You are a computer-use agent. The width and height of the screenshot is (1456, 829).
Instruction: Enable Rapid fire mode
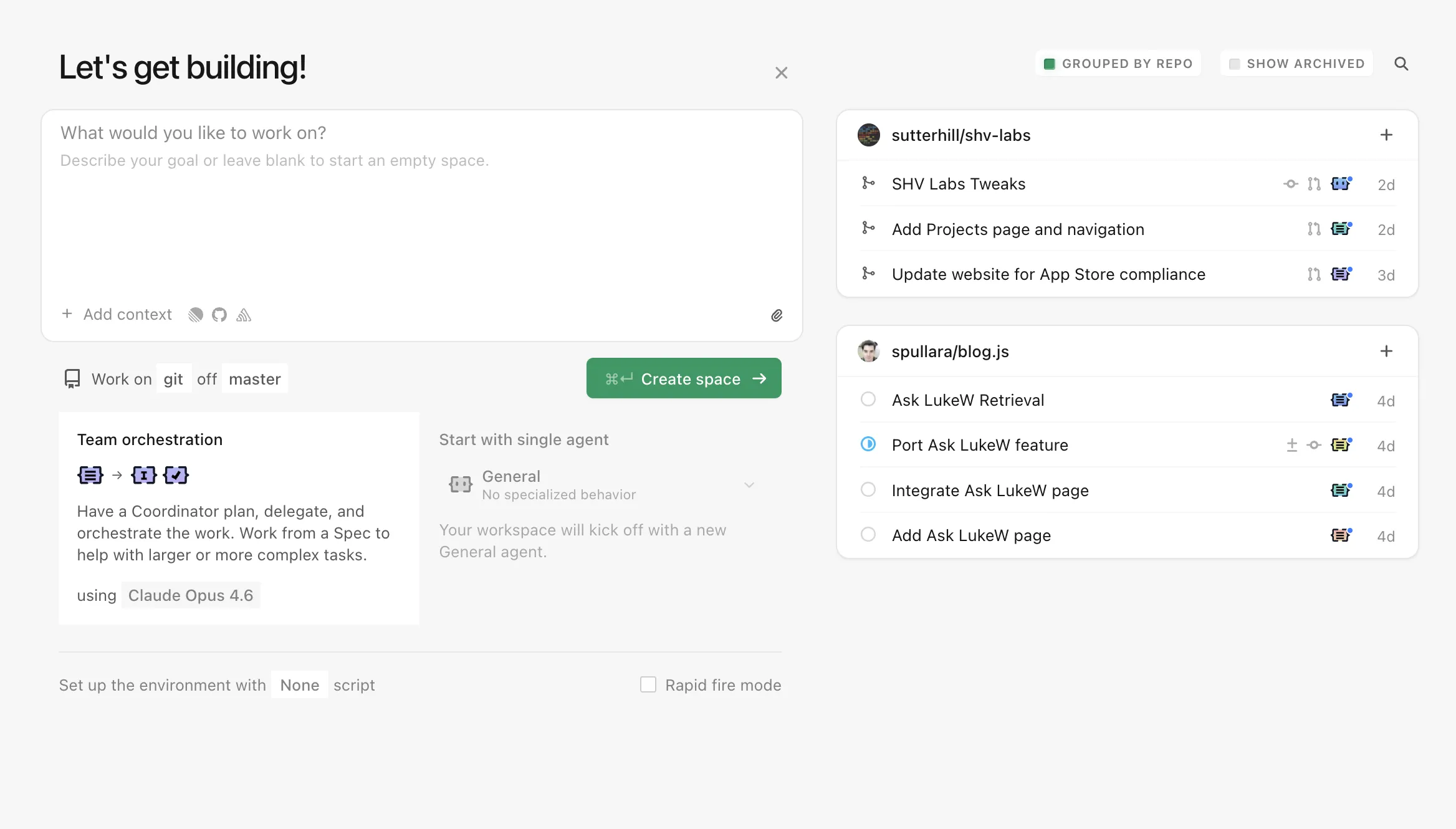pos(648,684)
